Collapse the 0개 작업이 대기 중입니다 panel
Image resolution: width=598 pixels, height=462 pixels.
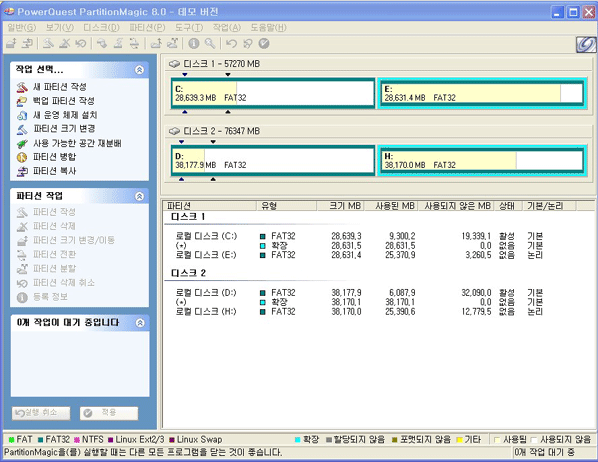click(x=140, y=323)
